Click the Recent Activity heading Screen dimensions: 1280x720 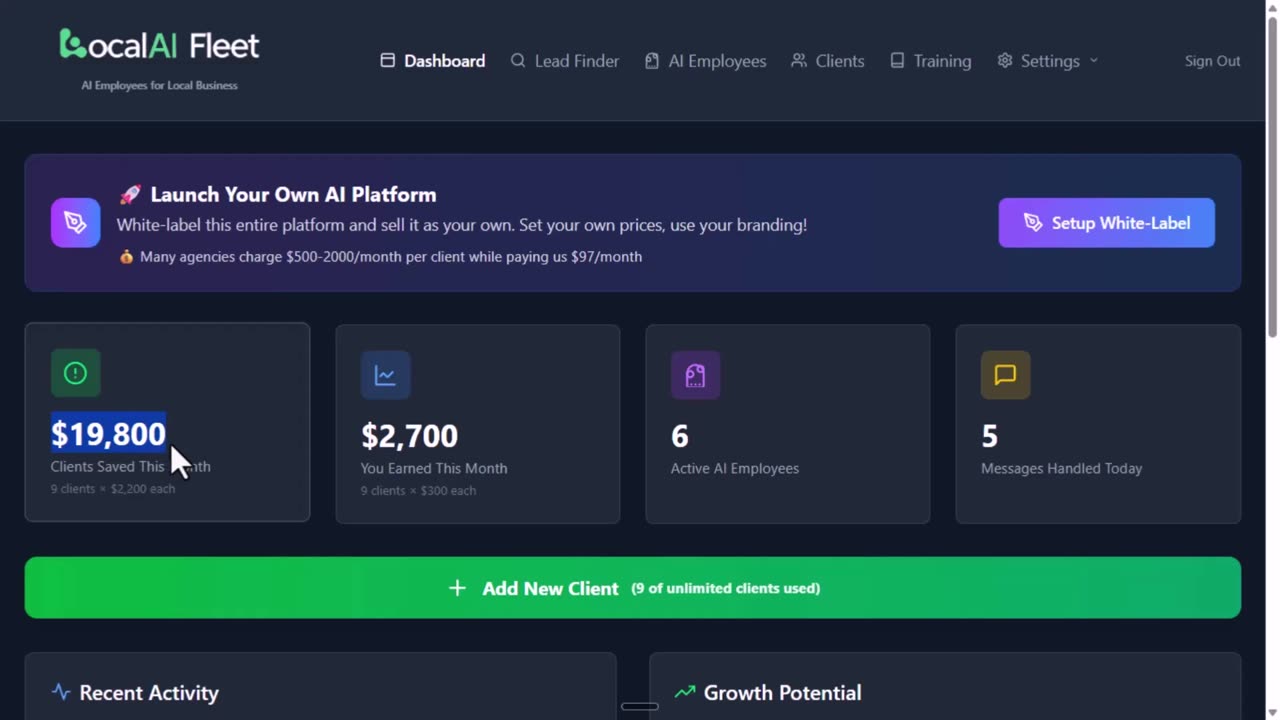(x=149, y=693)
